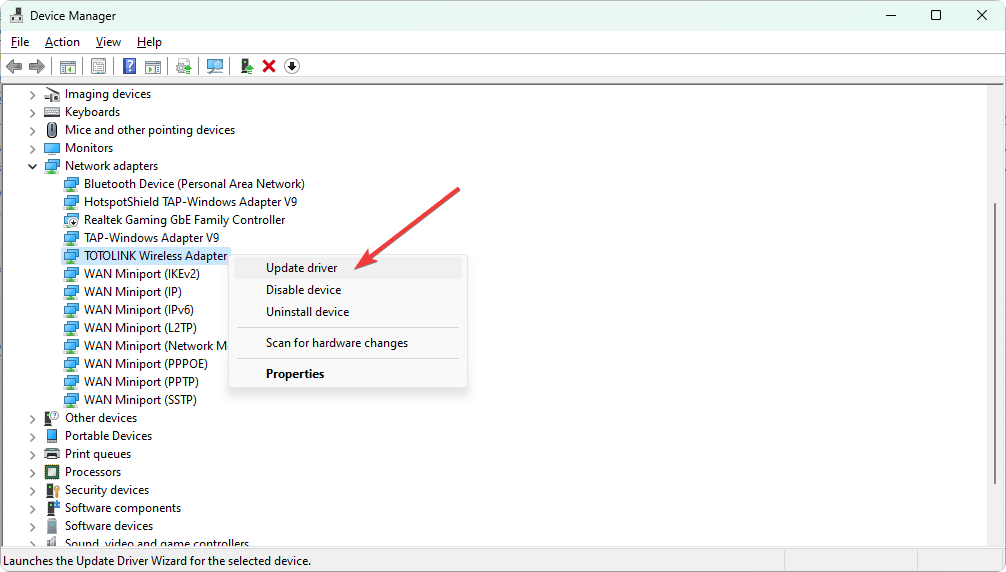The width and height of the screenshot is (1006, 572).
Task: Click the Realtek Gaming GbE controller's disabled-device icon
Action: point(71,220)
